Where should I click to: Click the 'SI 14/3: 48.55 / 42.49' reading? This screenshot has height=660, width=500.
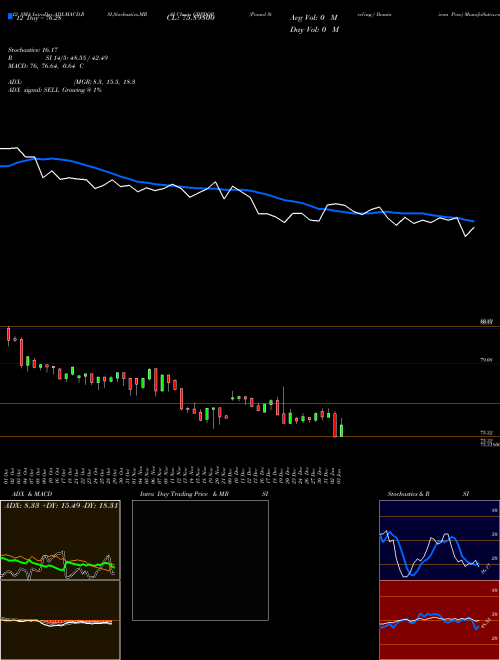tap(77, 58)
